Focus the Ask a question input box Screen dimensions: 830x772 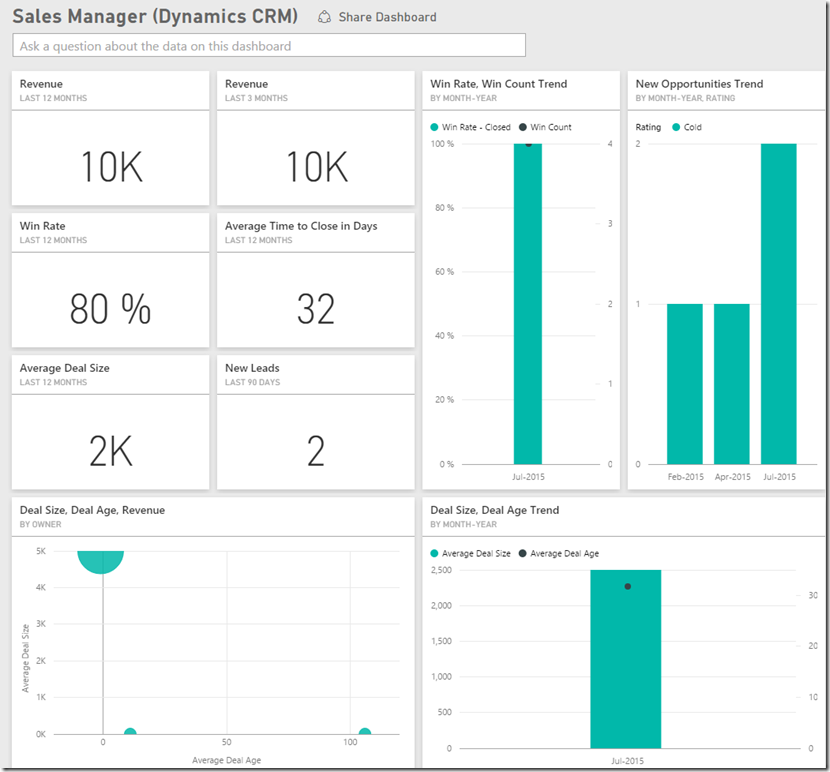269,46
